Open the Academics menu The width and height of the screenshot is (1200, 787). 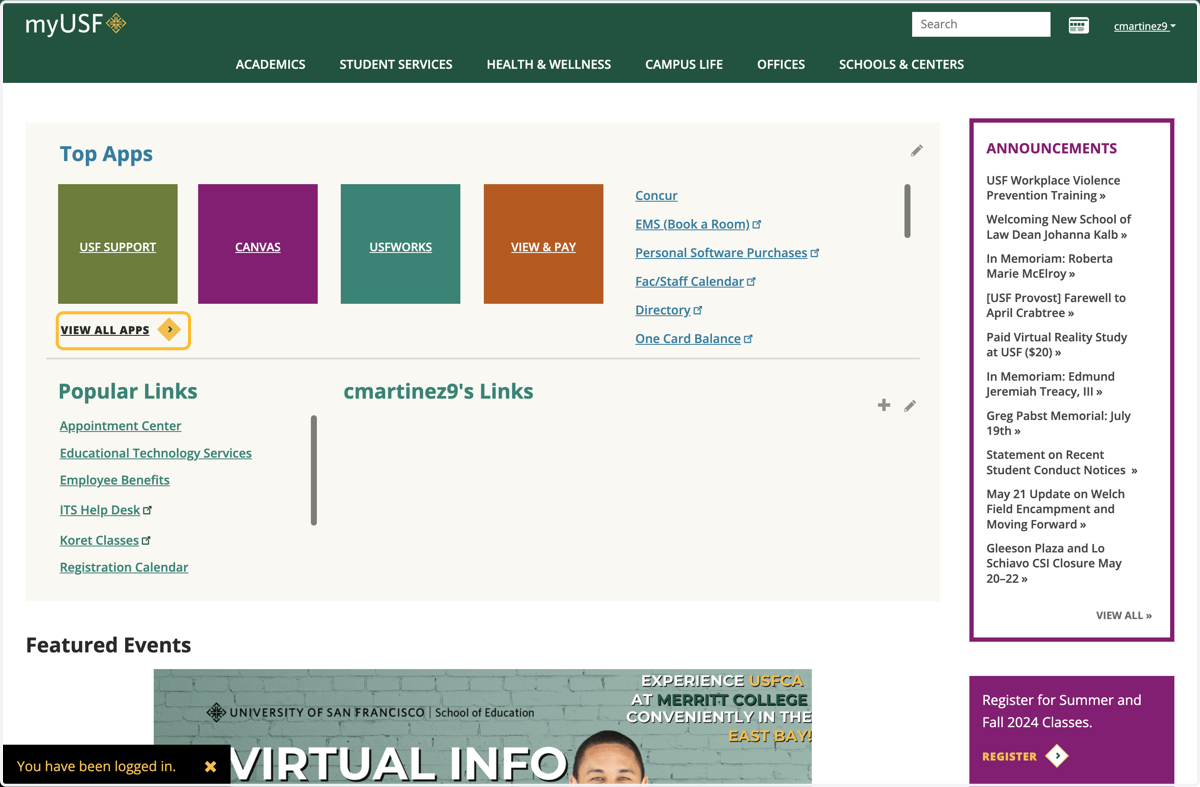tap(270, 64)
